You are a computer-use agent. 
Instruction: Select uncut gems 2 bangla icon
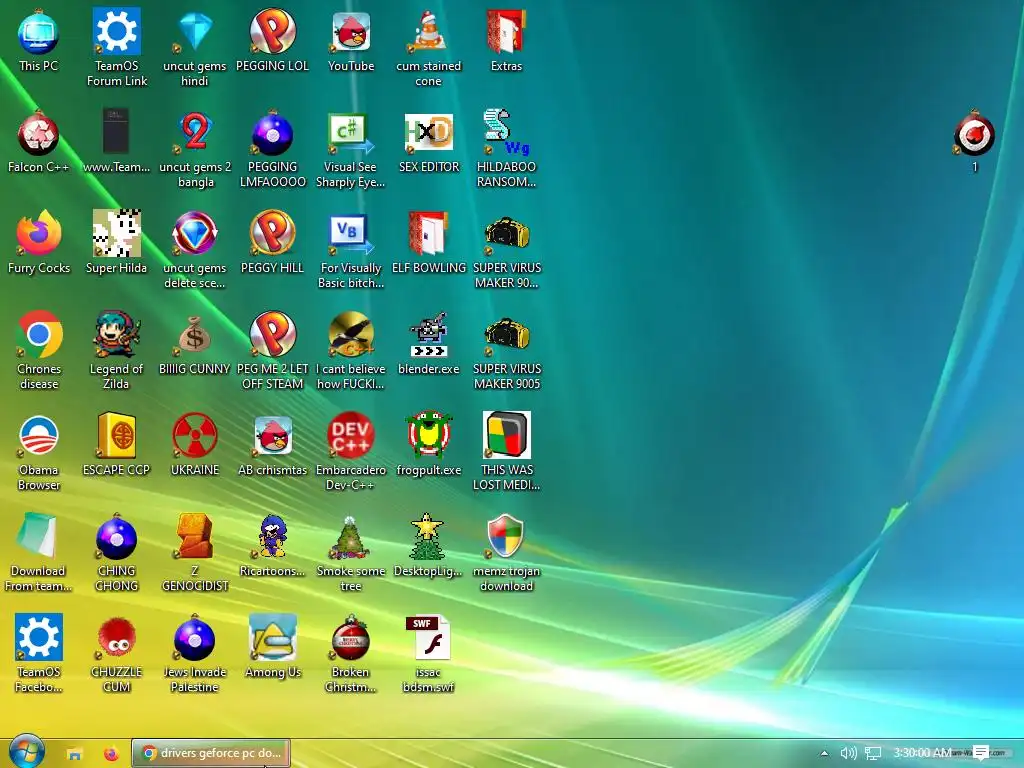tap(195, 133)
